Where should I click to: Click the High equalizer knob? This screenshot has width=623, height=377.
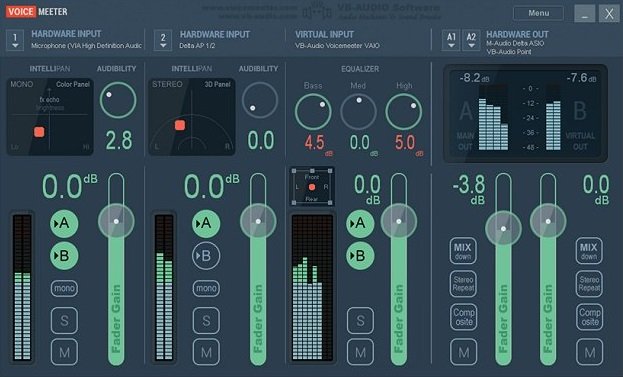[404, 112]
